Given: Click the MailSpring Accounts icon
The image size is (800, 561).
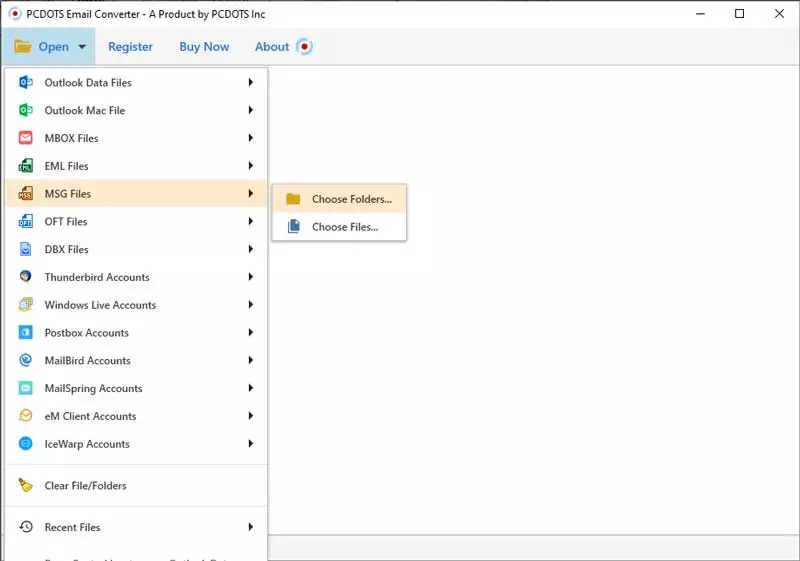Looking at the screenshot, I should click(26, 388).
